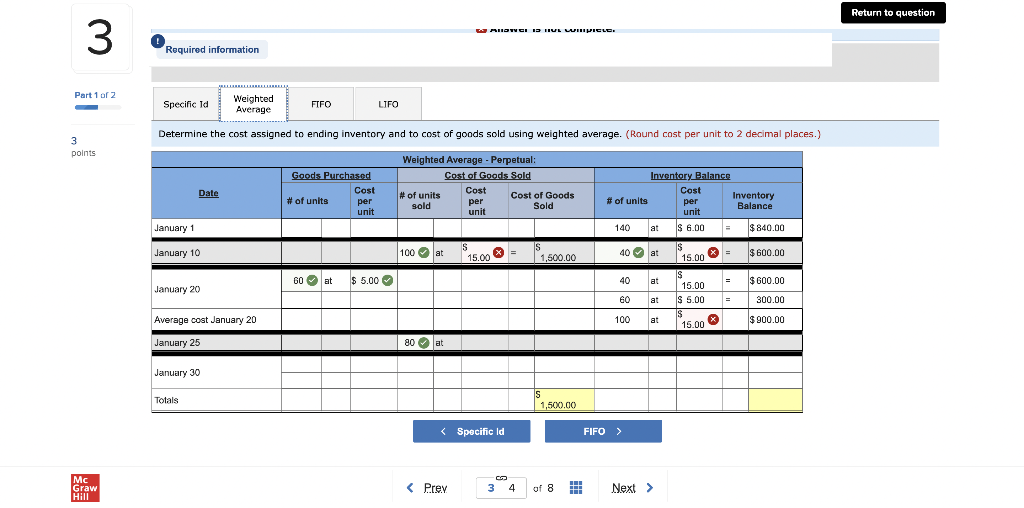This screenshot has width=1024, height=508.
Task: Click the Prev navigation link
Action: tap(436, 488)
